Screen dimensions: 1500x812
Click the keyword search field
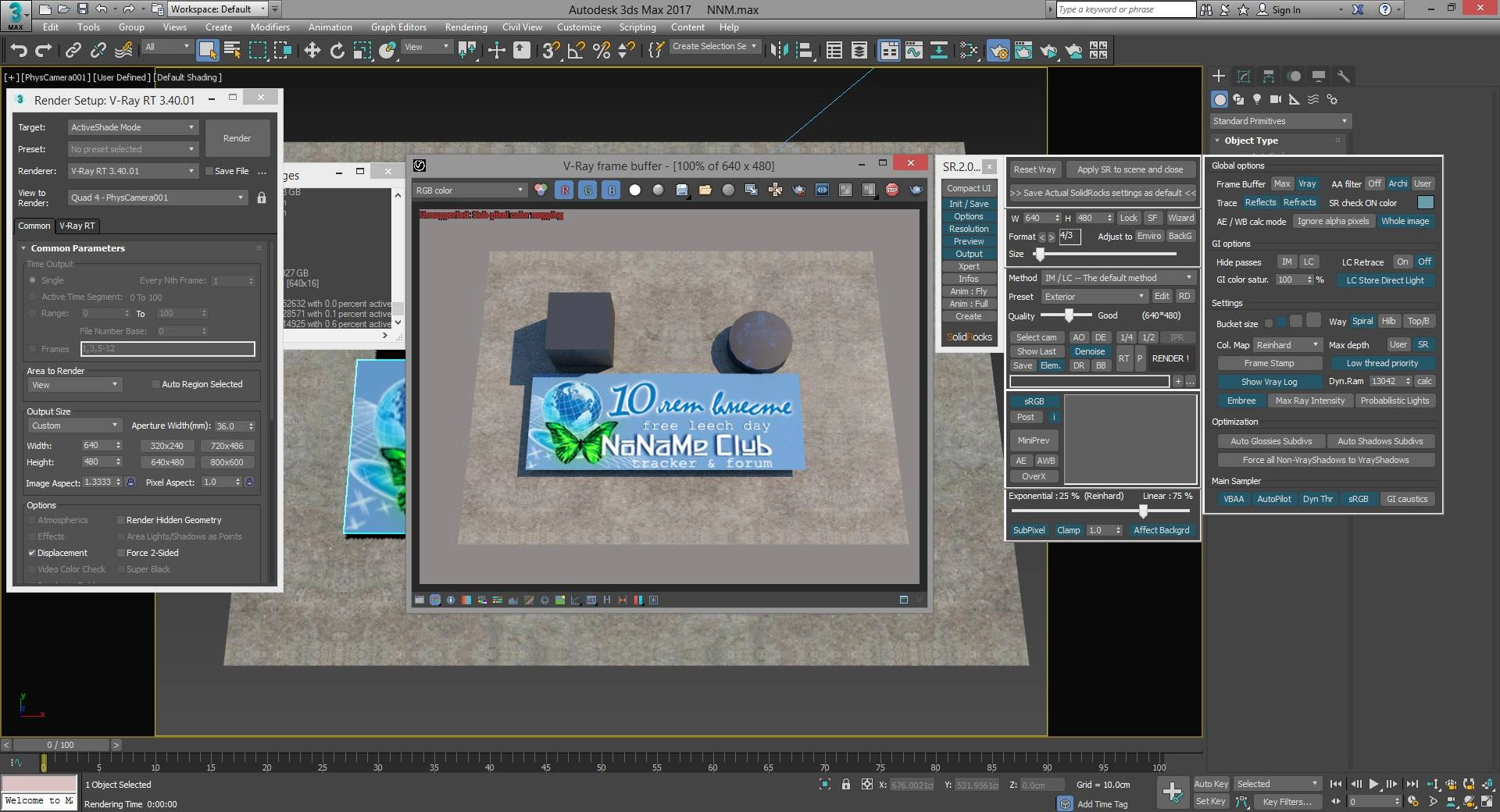tap(1126, 9)
